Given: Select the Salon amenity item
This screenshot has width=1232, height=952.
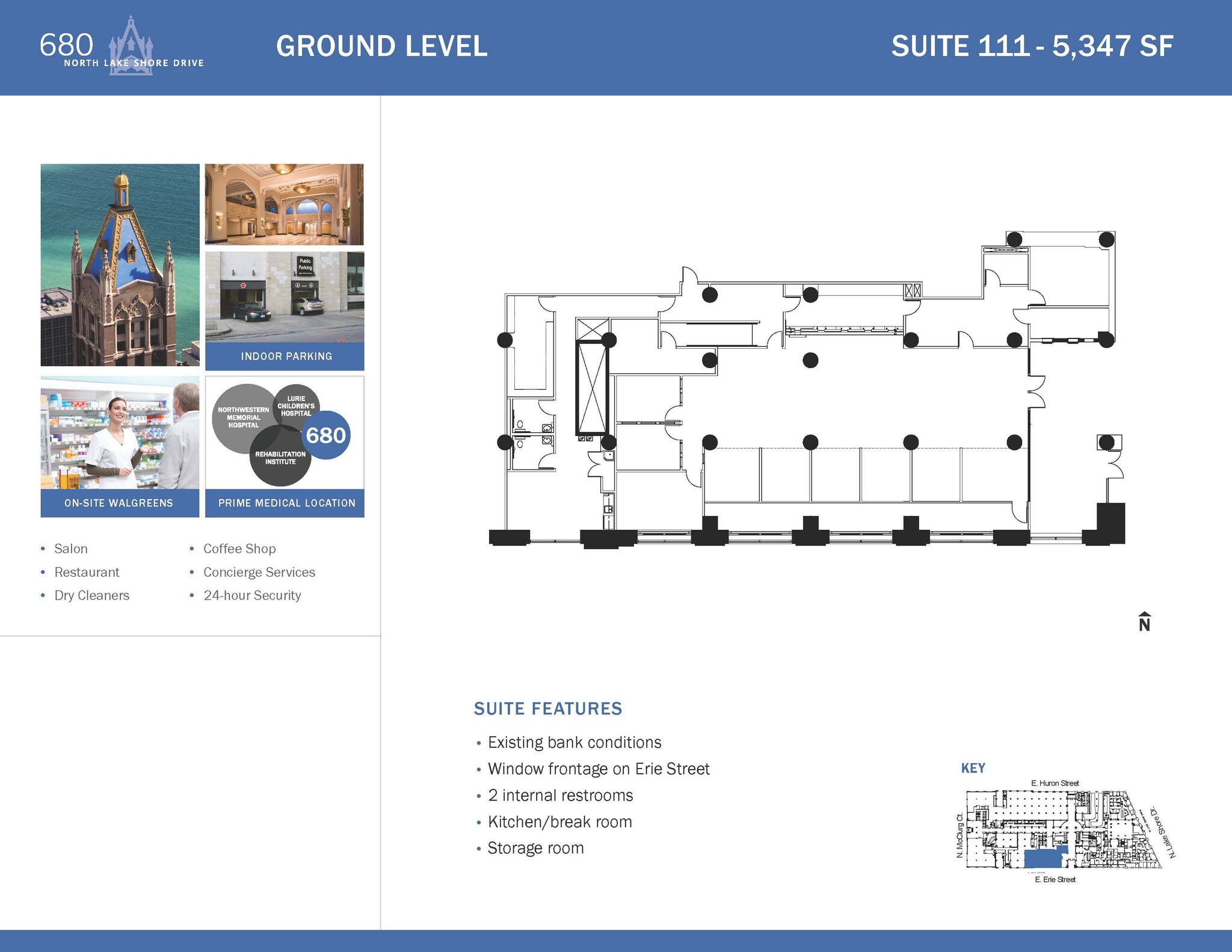Looking at the screenshot, I should coord(71,548).
